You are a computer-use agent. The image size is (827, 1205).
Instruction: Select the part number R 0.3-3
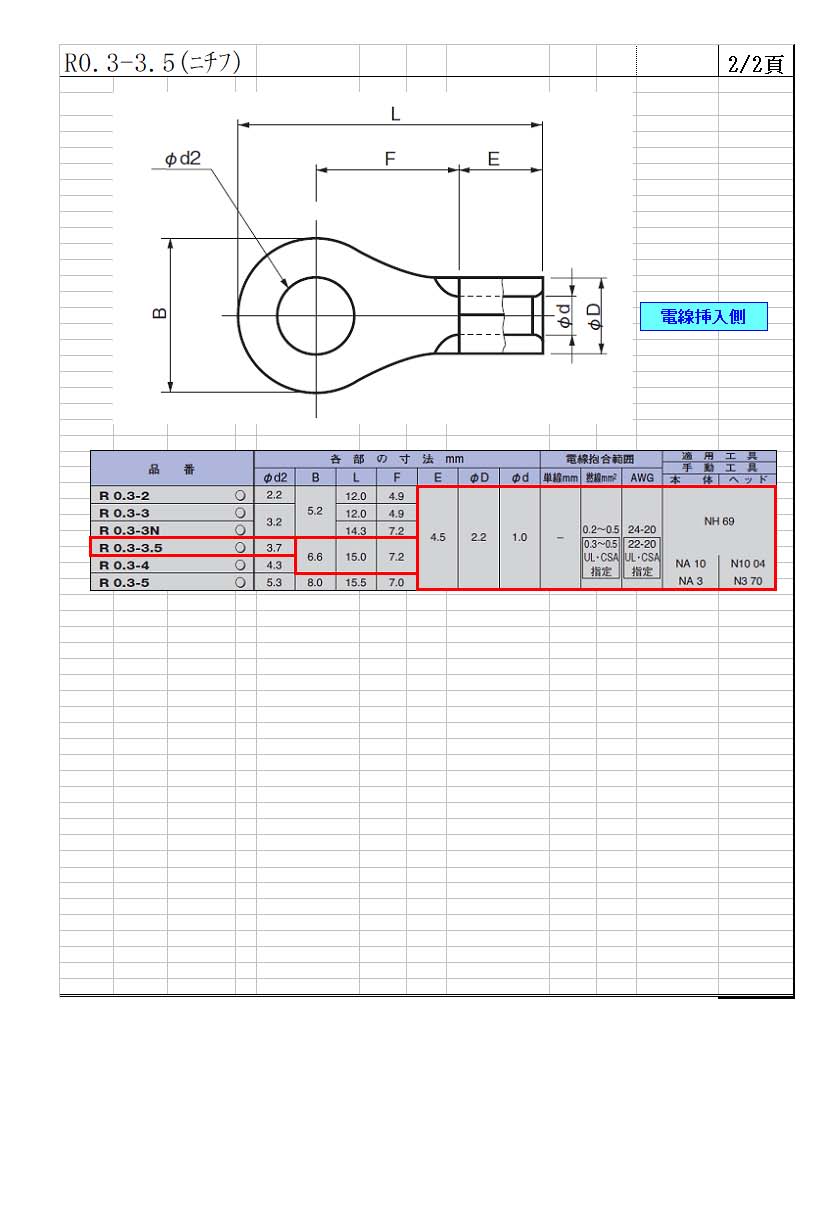pyautogui.click(x=124, y=513)
